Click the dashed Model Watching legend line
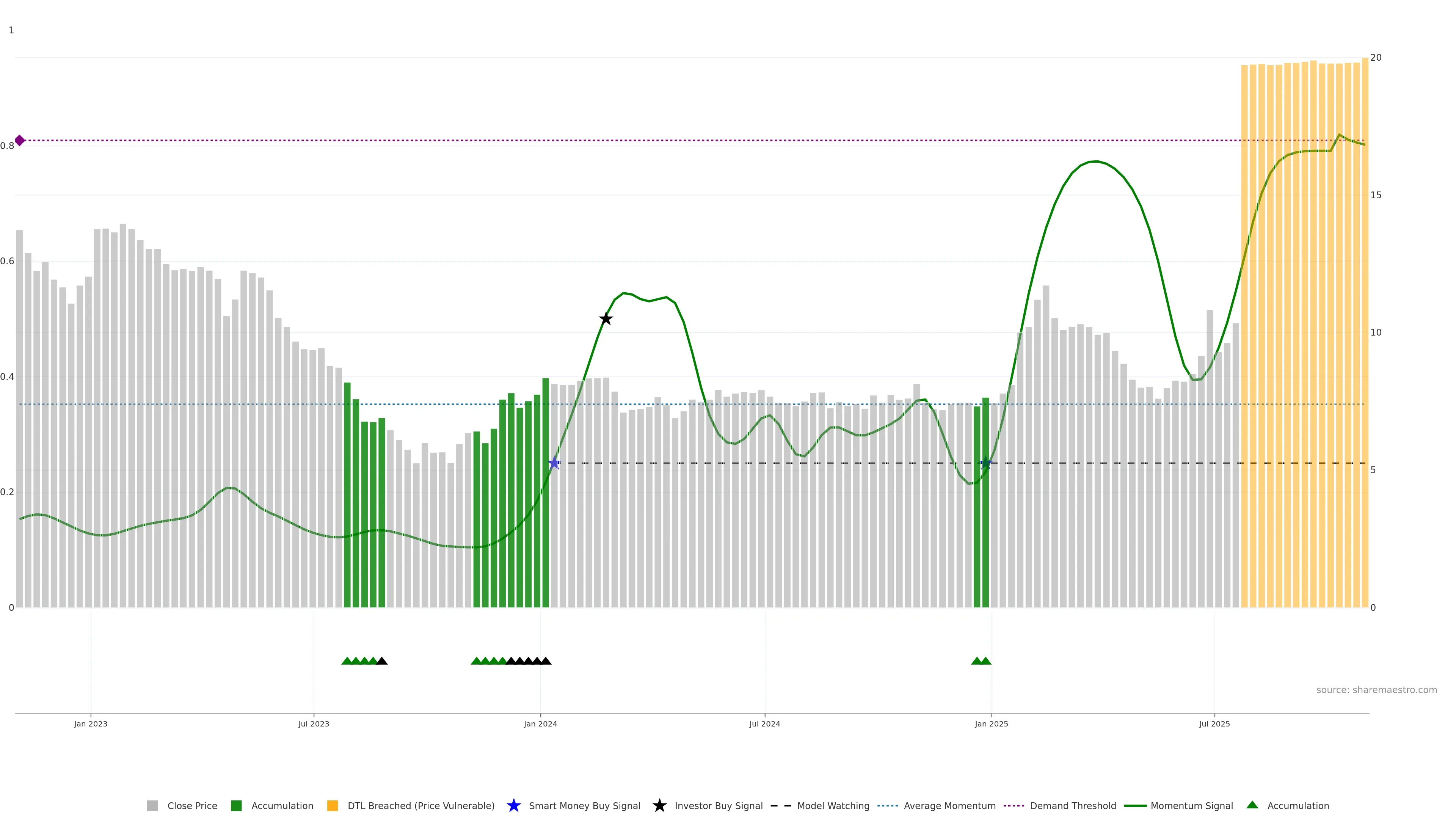Viewport: 1456px width, 819px height. click(781, 805)
